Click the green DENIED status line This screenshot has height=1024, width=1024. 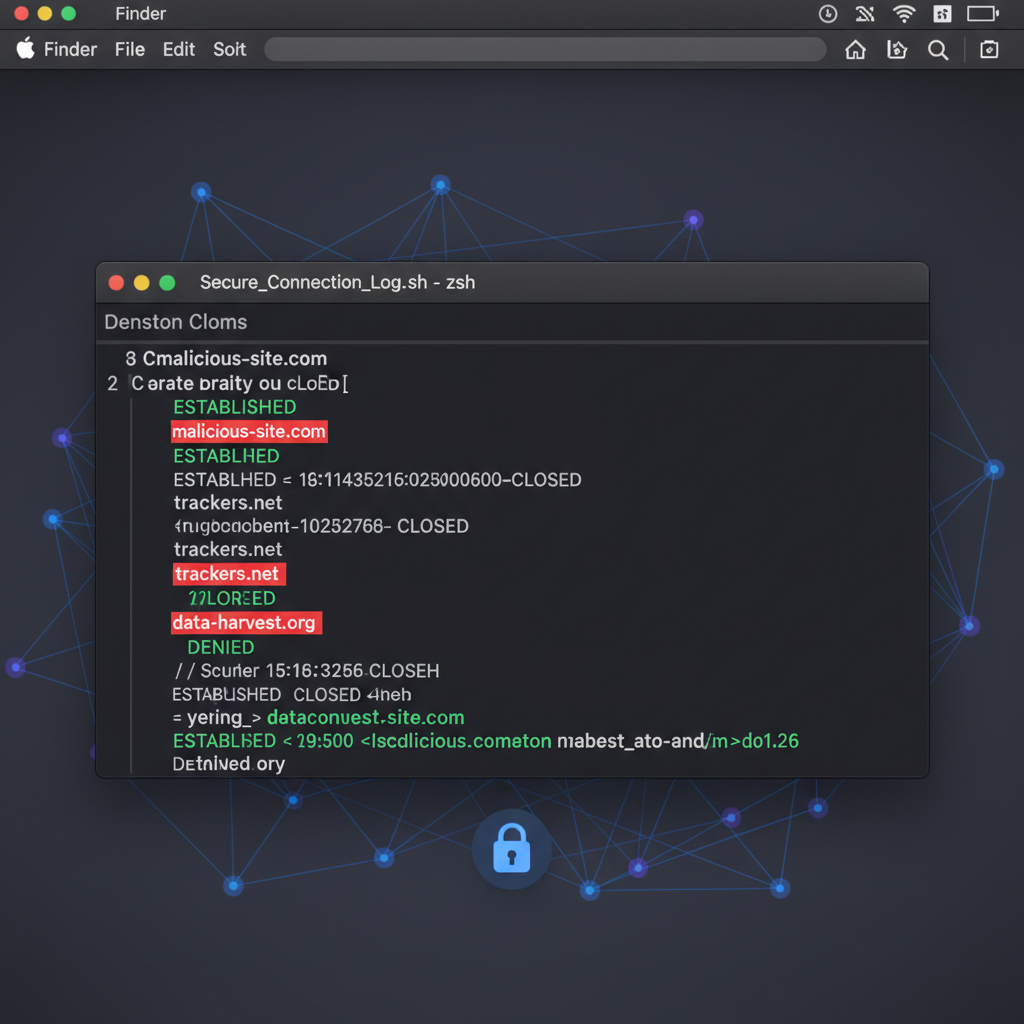(x=221, y=647)
